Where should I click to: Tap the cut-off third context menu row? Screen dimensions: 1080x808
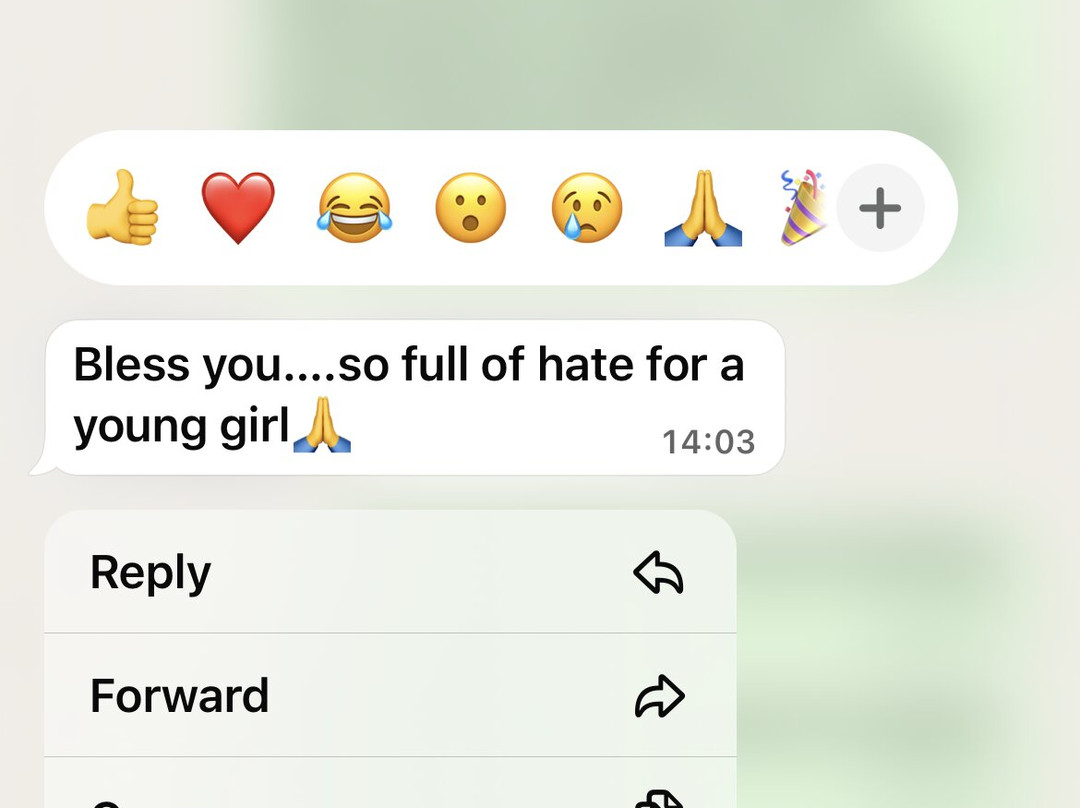391,783
